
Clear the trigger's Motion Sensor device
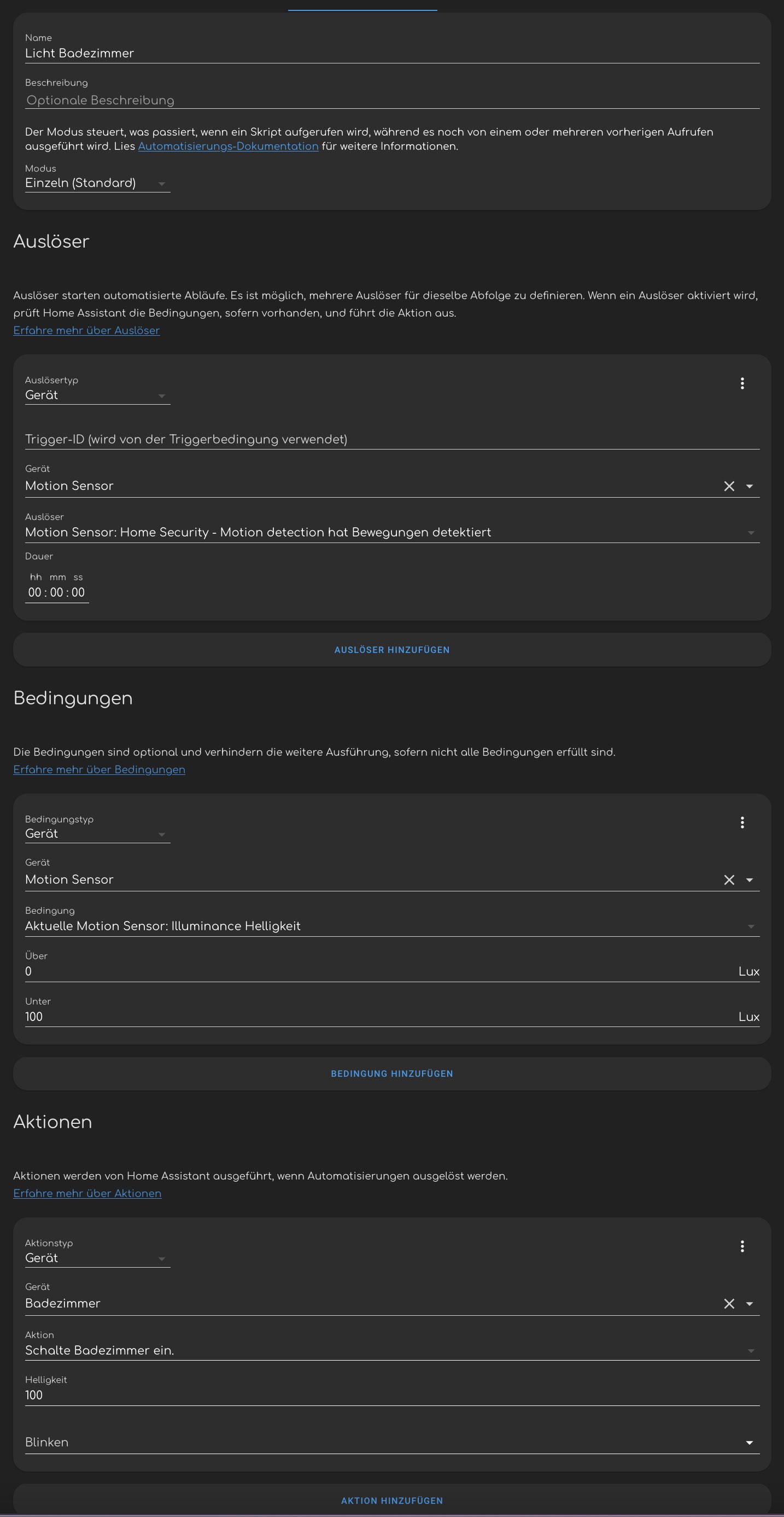click(x=729, y=486)
